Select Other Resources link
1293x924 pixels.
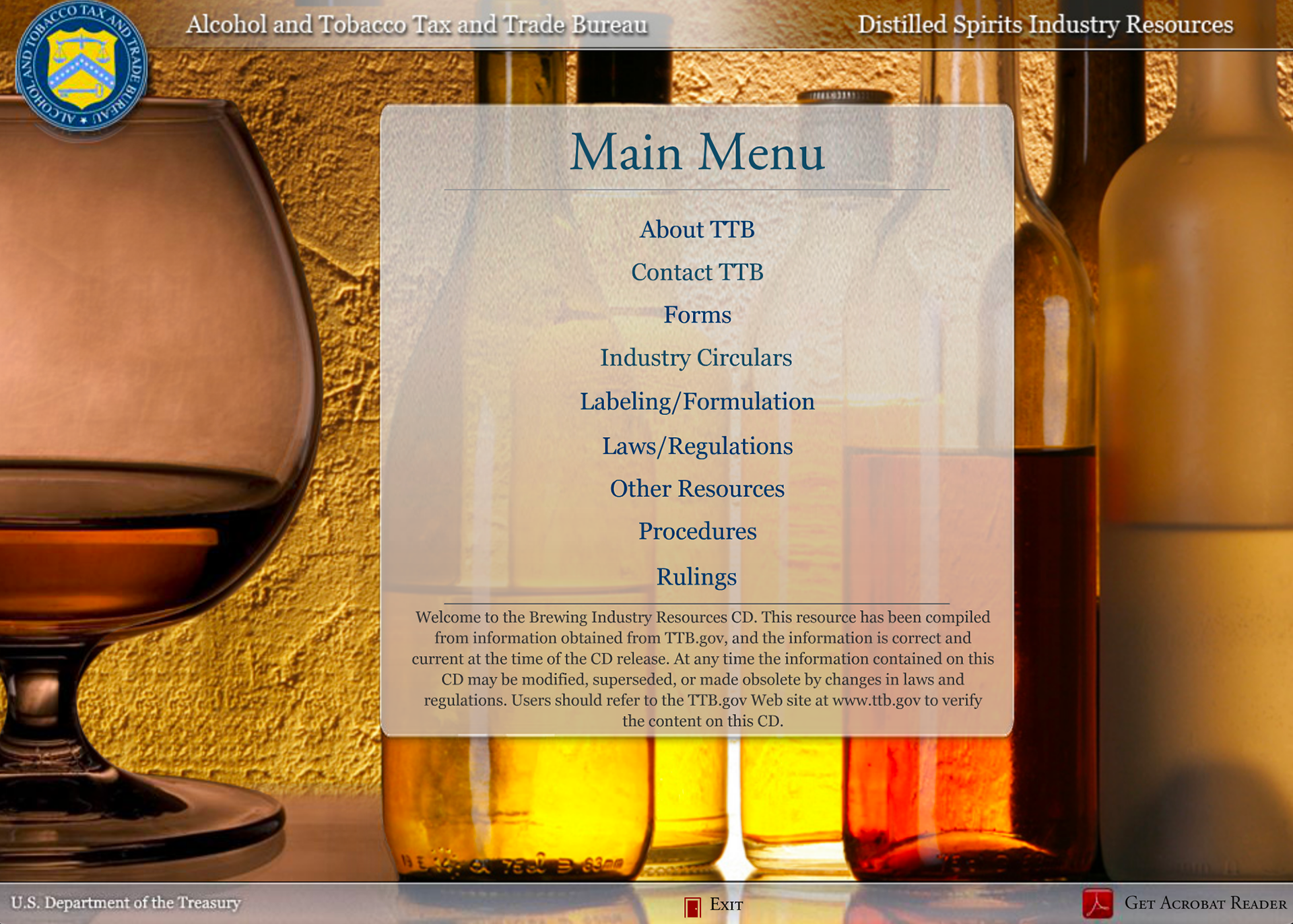697,488
